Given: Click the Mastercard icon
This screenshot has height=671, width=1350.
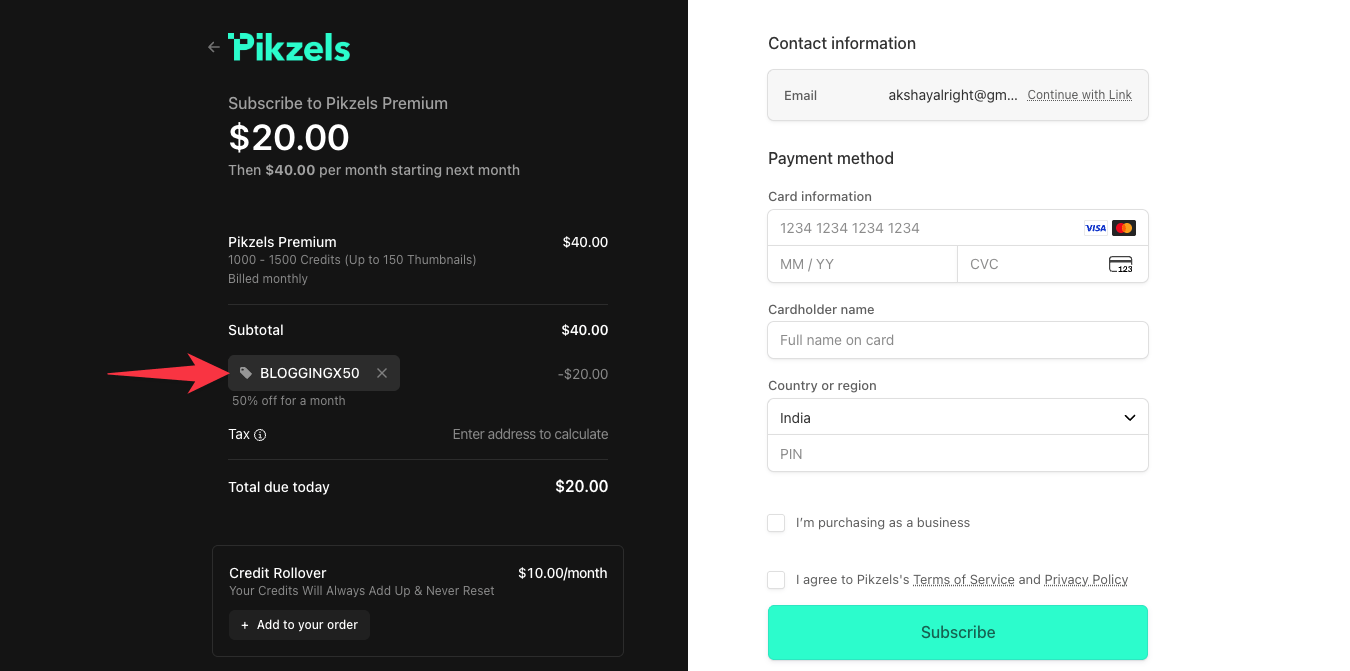Looking at the screenshot, I should pos(1124,227).
